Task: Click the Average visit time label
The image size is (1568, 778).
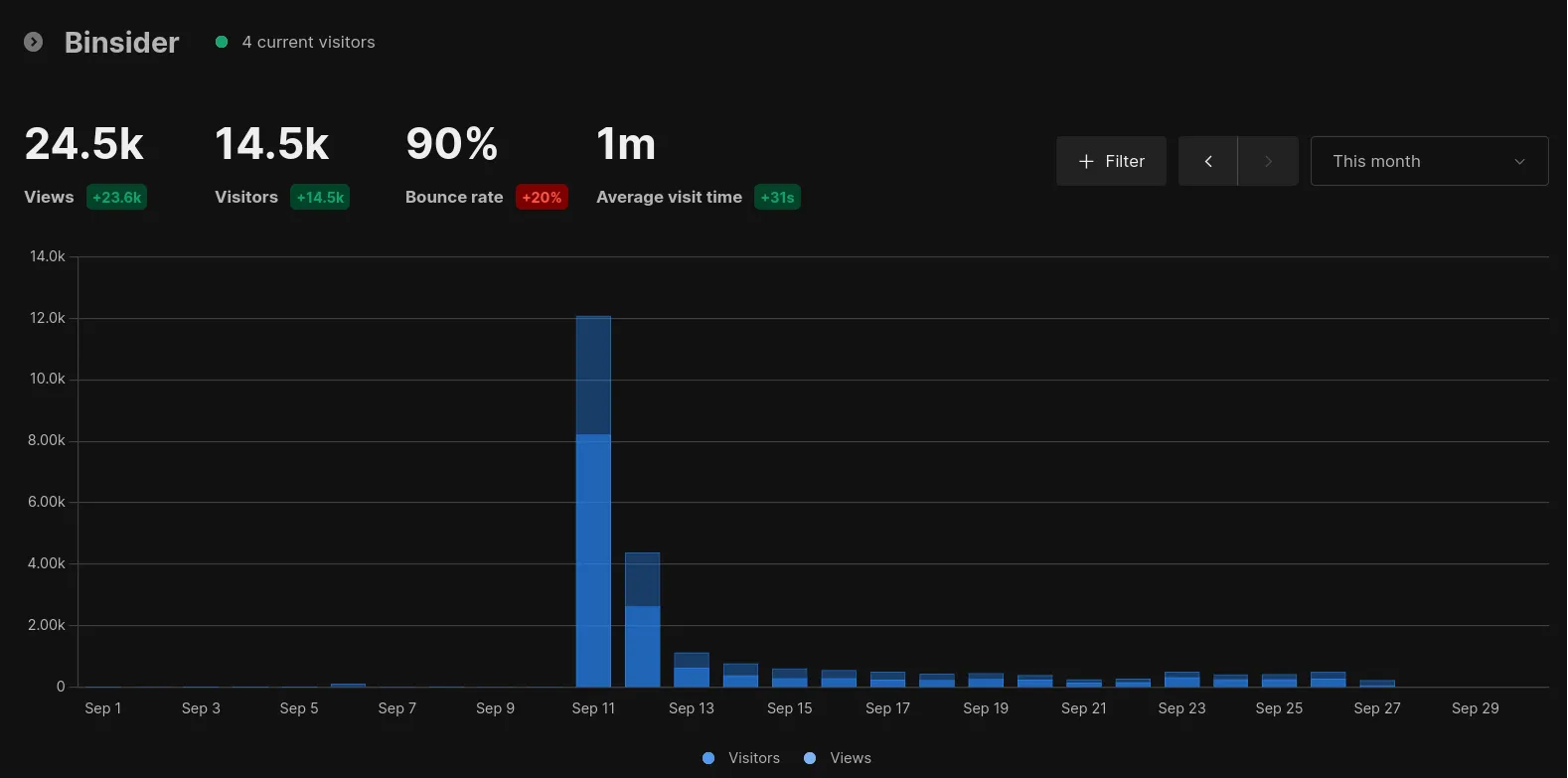Action: click(669, 197)
